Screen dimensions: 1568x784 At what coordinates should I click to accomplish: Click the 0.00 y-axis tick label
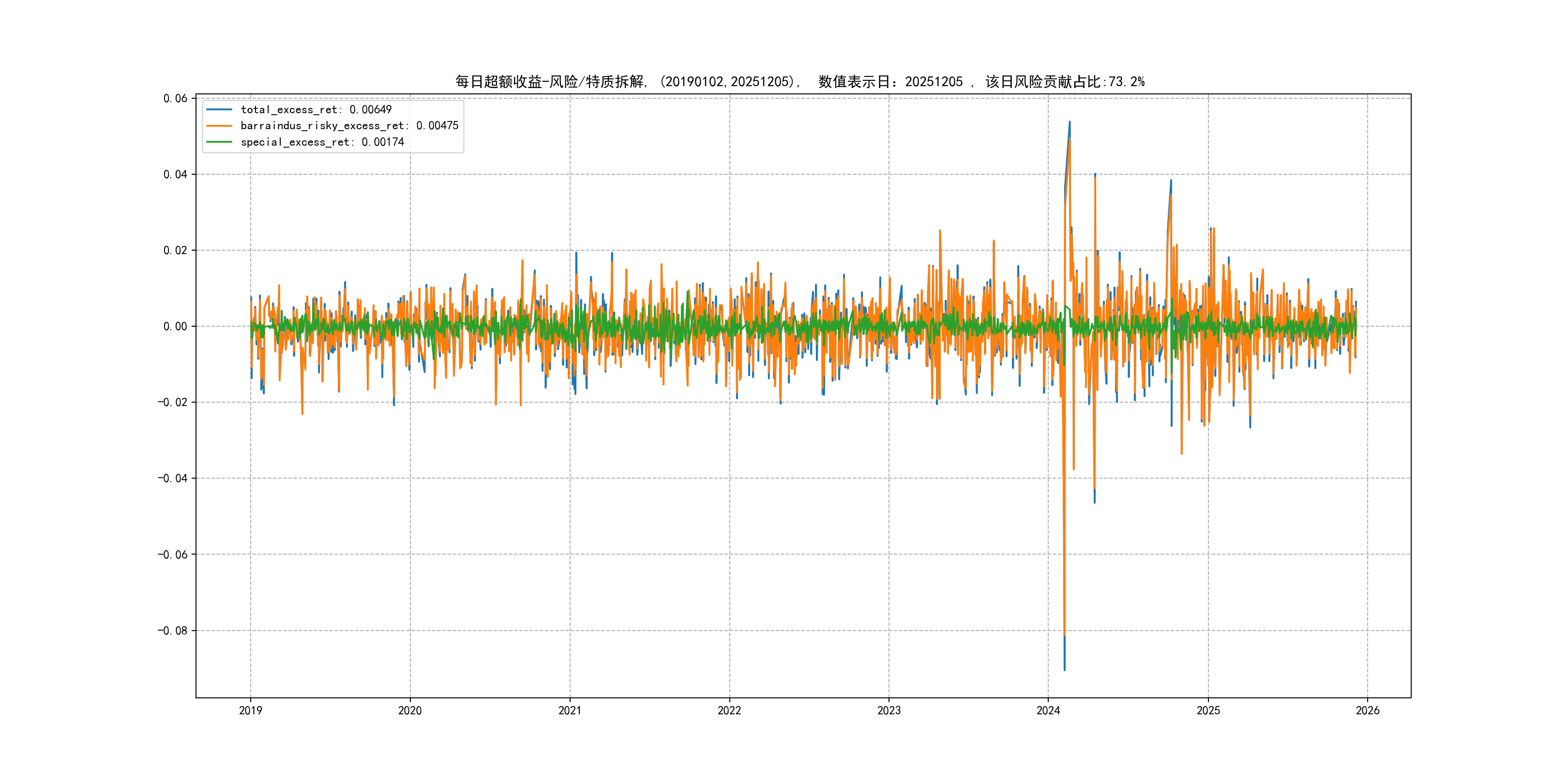coord(175,327)
